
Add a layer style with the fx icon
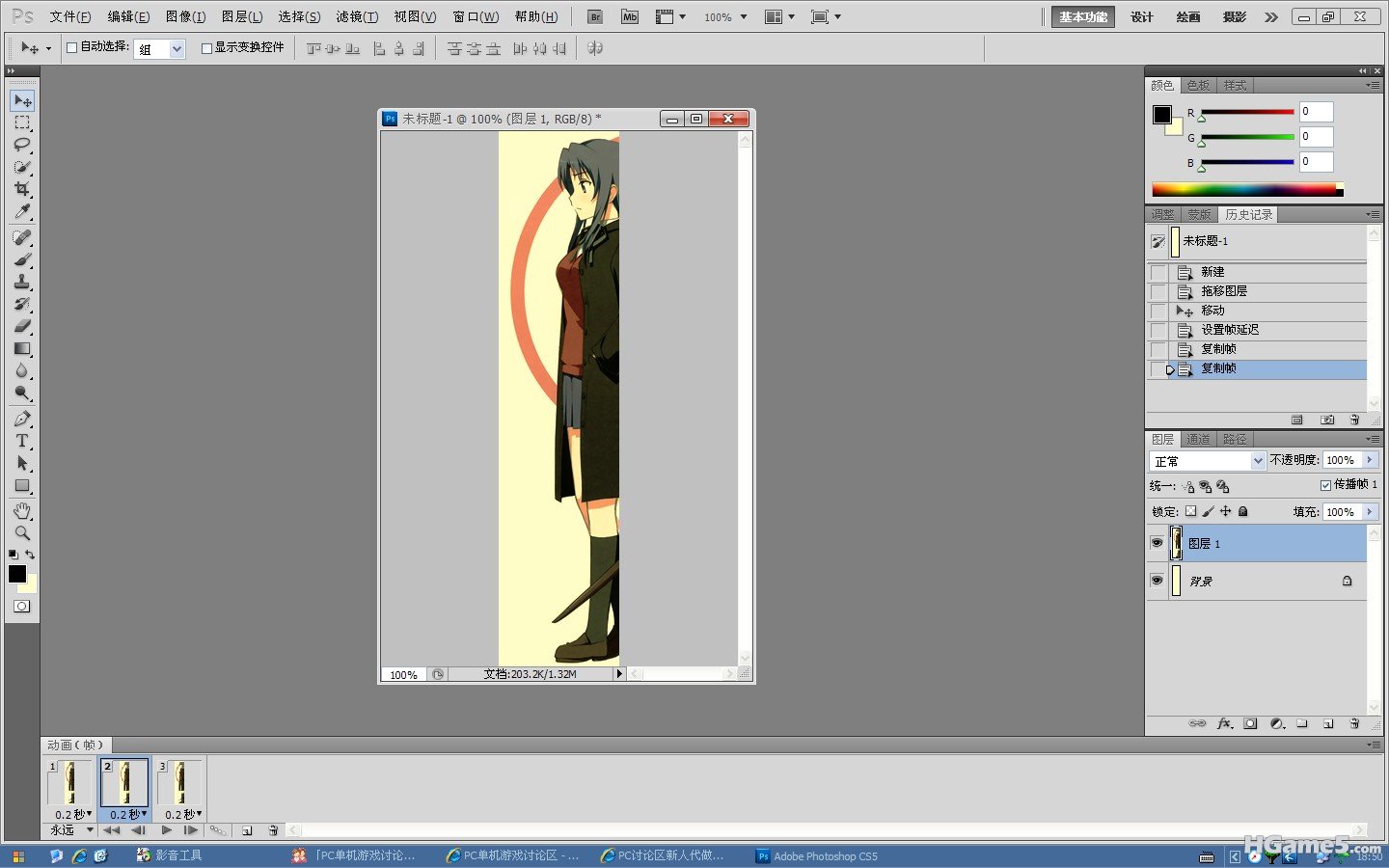pos(1224,723)
